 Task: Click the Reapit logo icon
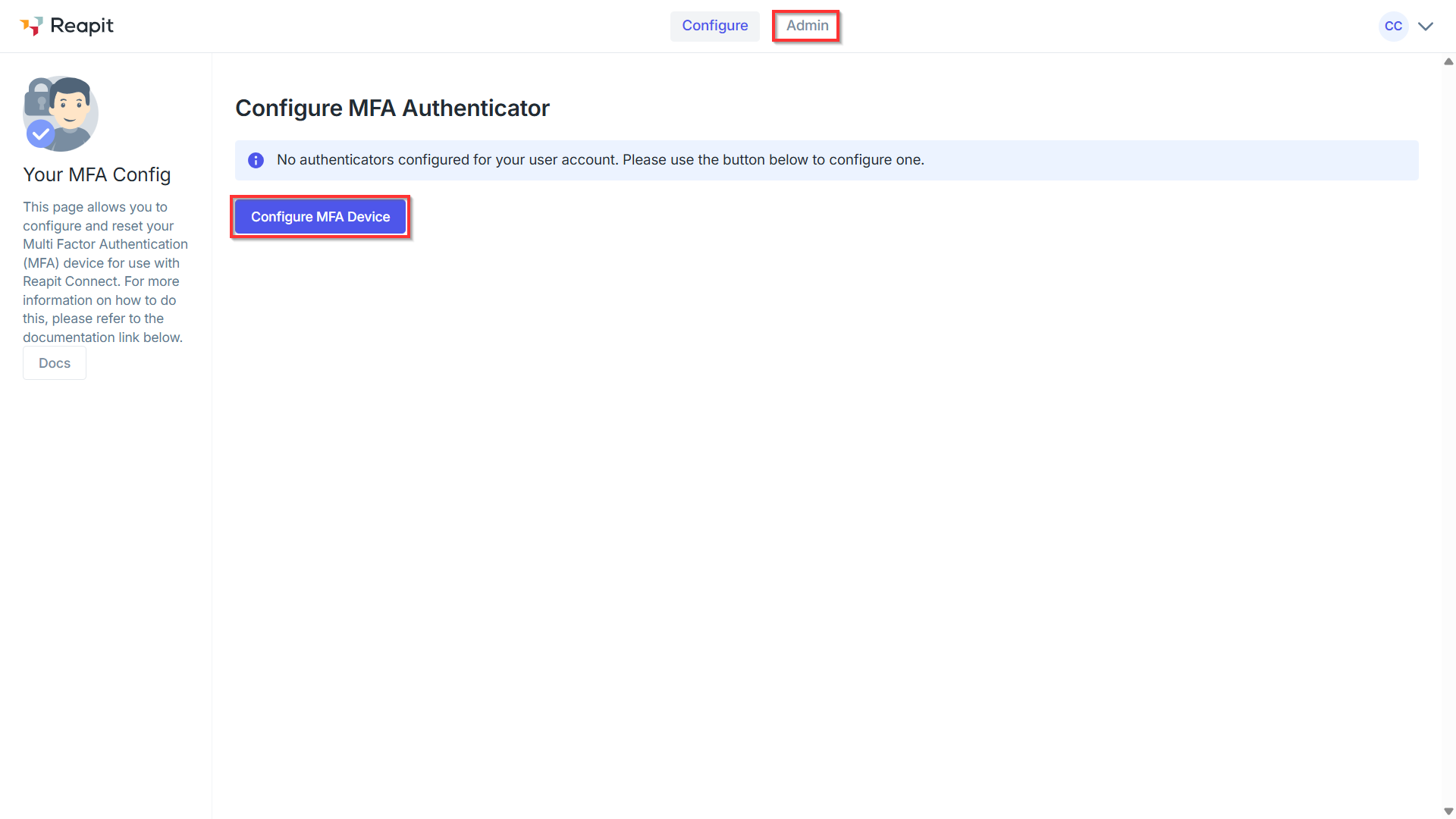pyautogui.click(x=31, y=27)
